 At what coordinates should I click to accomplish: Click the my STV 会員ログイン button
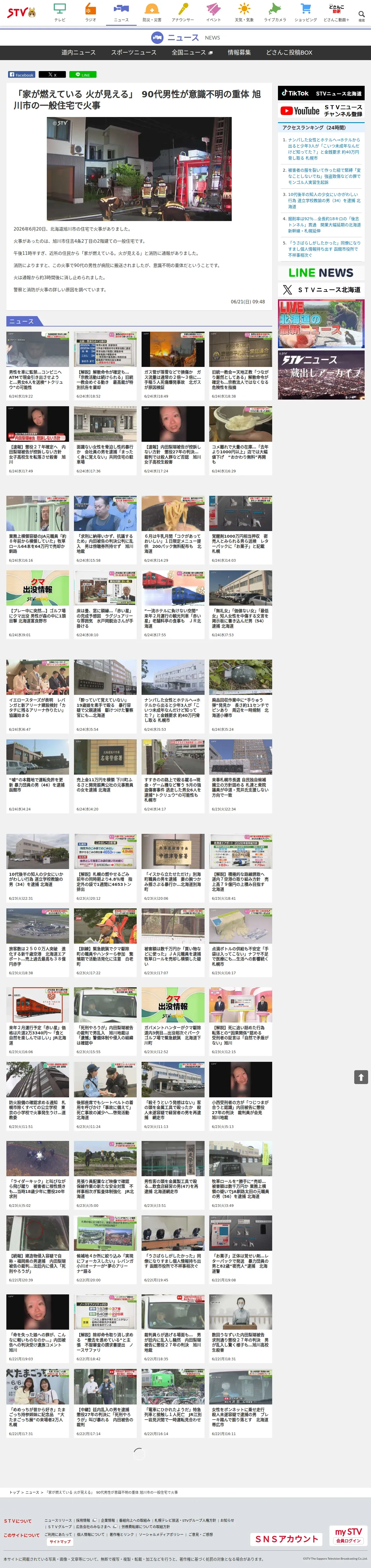pos(348,1535)
